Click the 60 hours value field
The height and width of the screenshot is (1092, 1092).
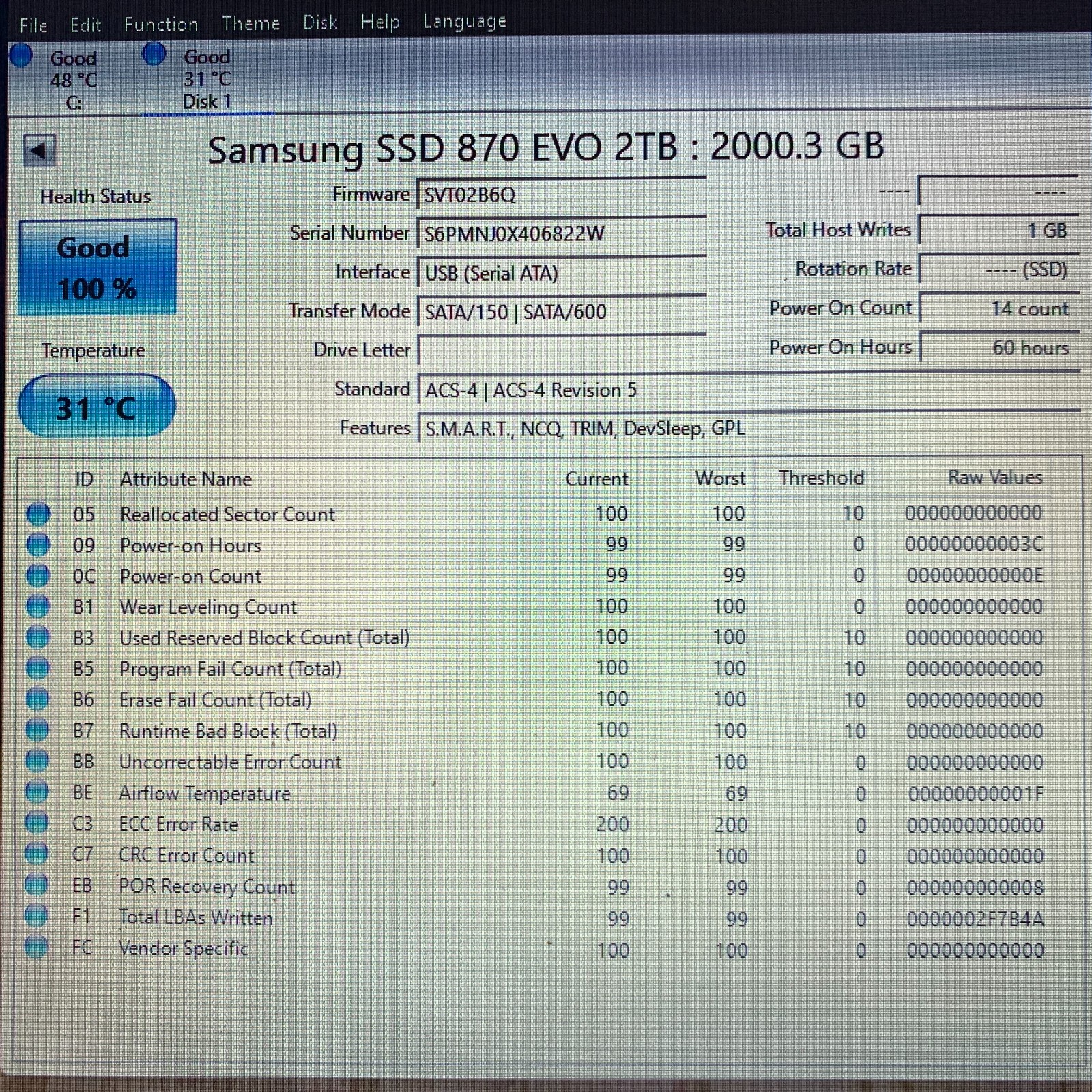pyautogui.click(x=999, y=347)
